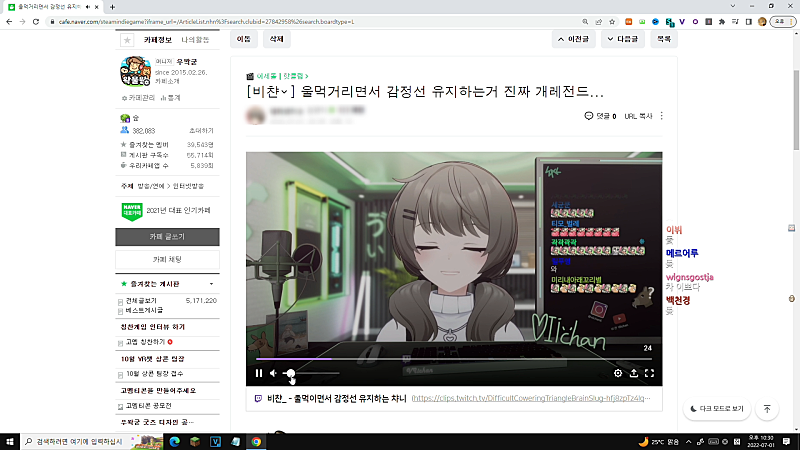Viewport: 800px width, 450px height.
Task: Go to the next post (다음글)
Action: (x=622, y=39)
